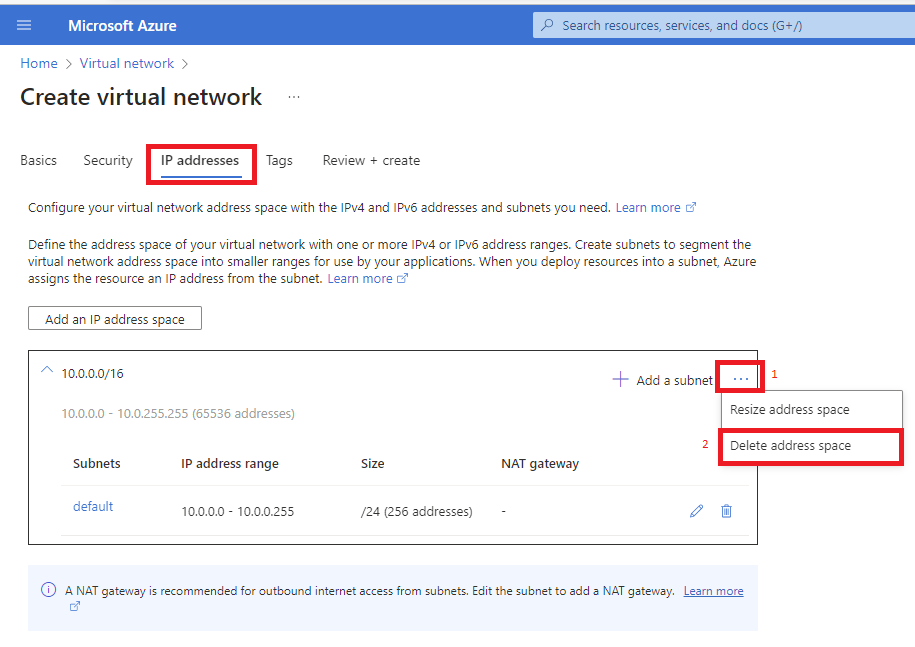
Task: Switch to the Basics tab
Action: coord(38,160)
